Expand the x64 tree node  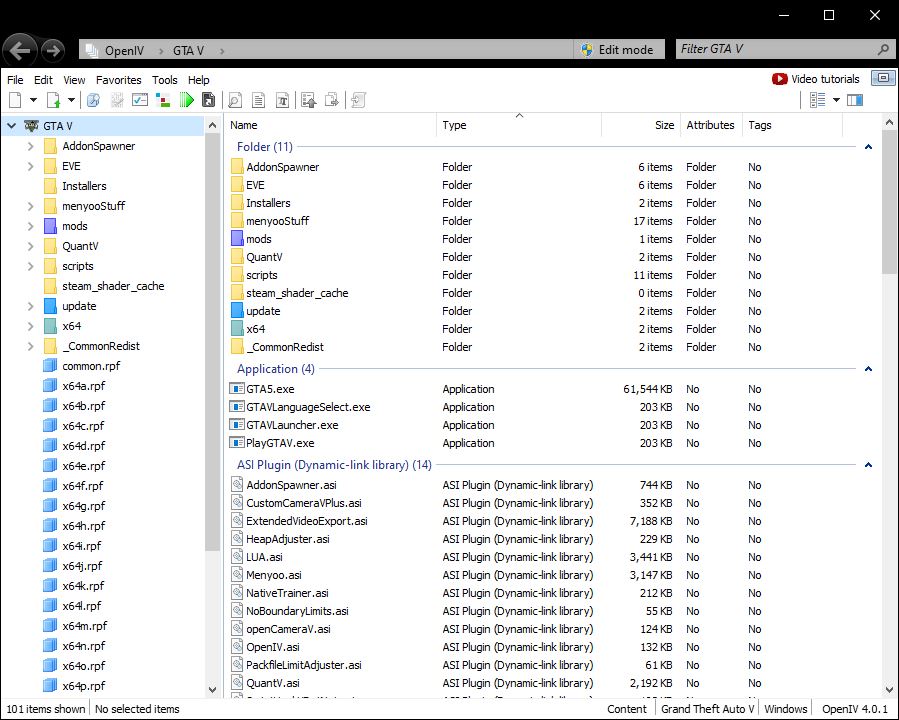[x=31, y=326]
